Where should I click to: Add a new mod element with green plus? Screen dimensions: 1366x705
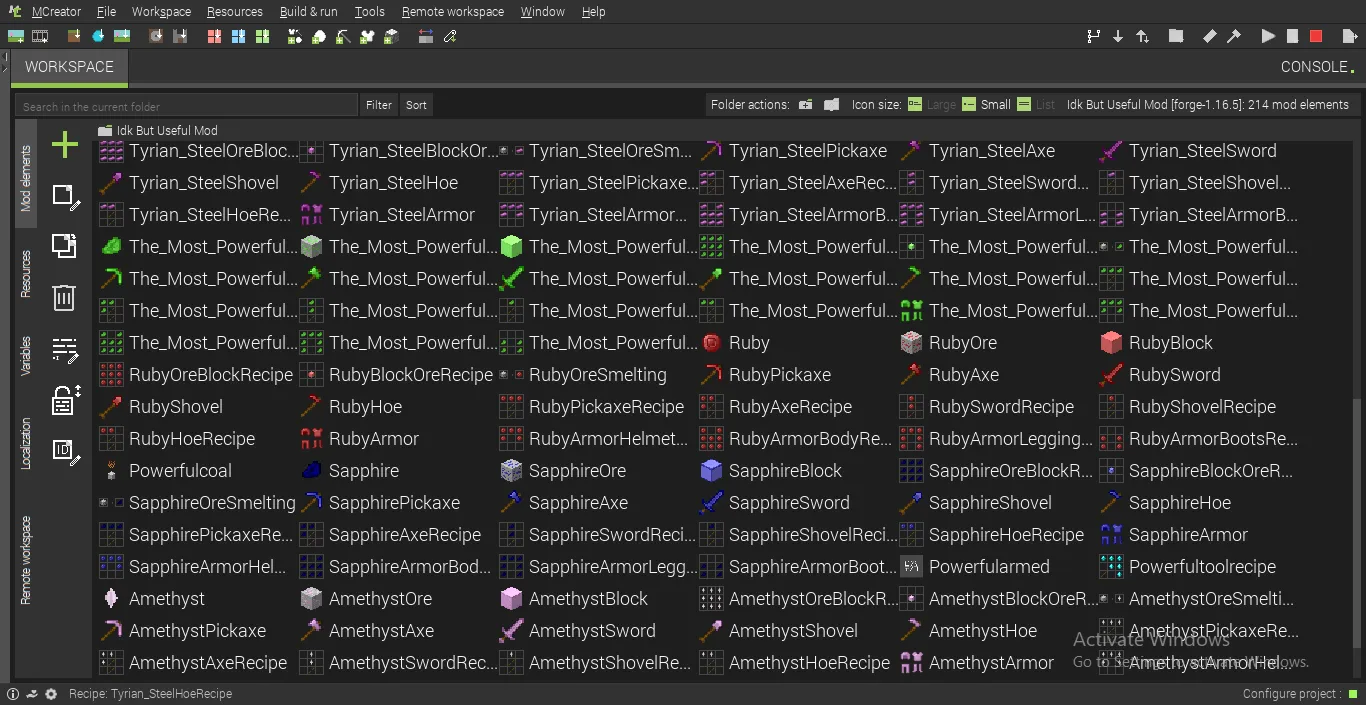click(65, 145)
